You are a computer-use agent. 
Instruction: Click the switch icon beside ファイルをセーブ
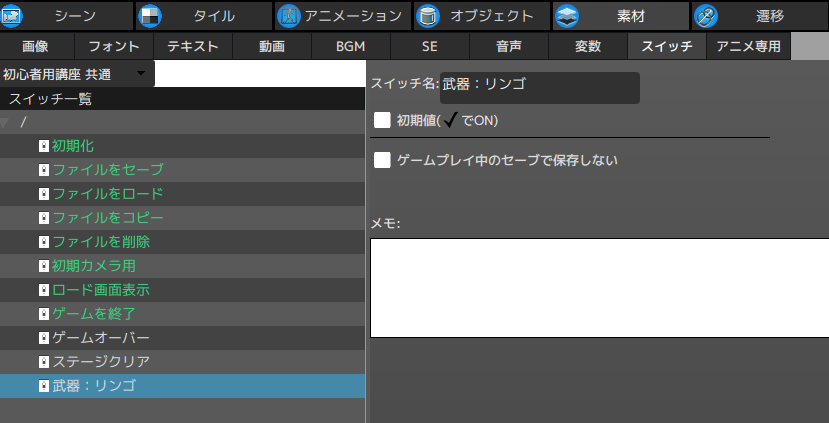coord(44,170)
